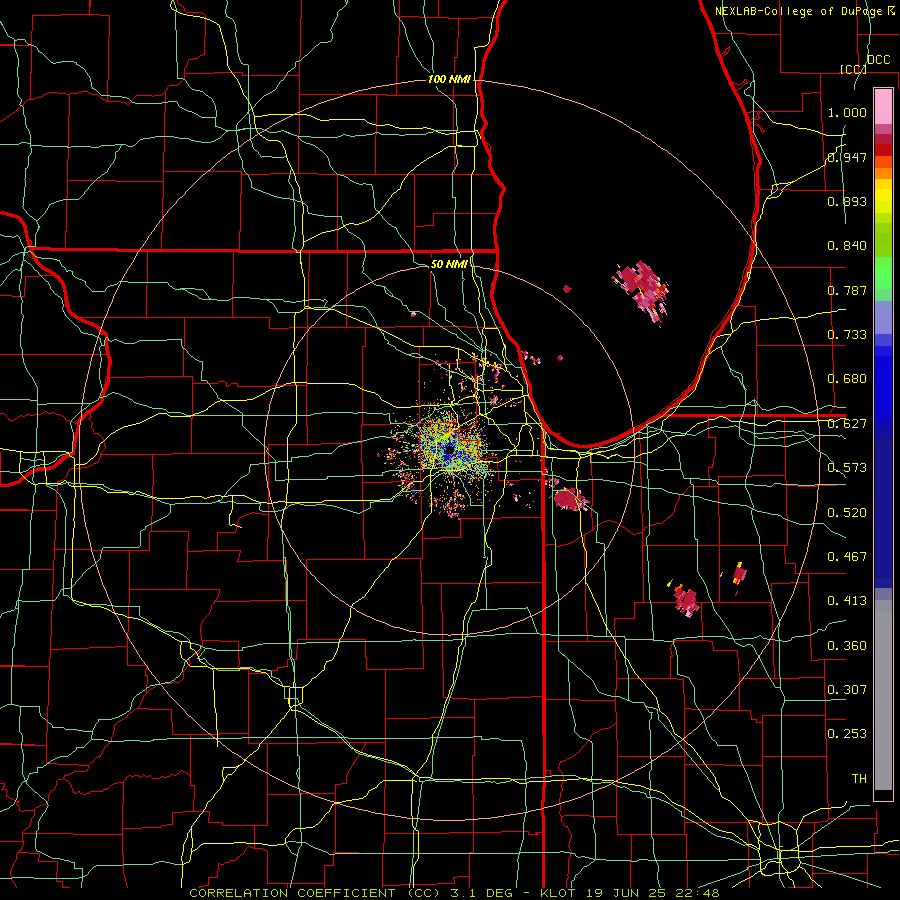Click the 0.307 scale value
This screenshot has width=900, height=900.
(847, 690)
